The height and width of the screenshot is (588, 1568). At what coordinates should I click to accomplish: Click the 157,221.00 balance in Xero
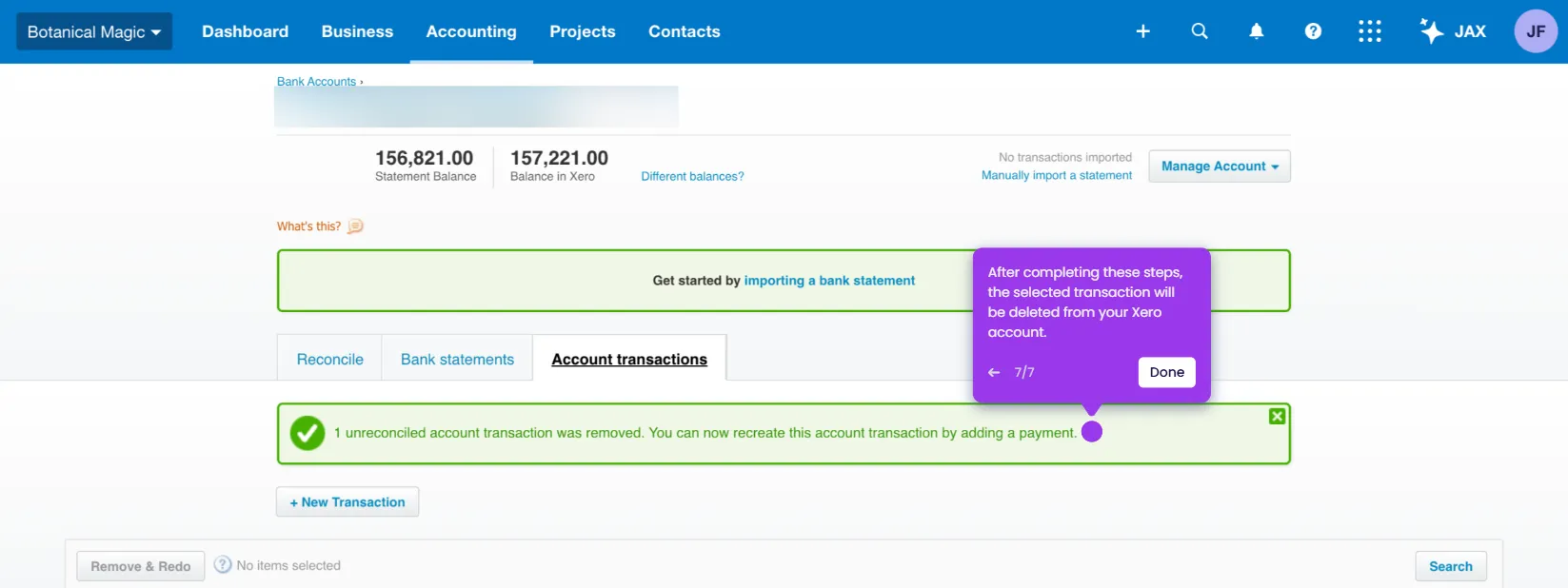(x=559, y=158)
